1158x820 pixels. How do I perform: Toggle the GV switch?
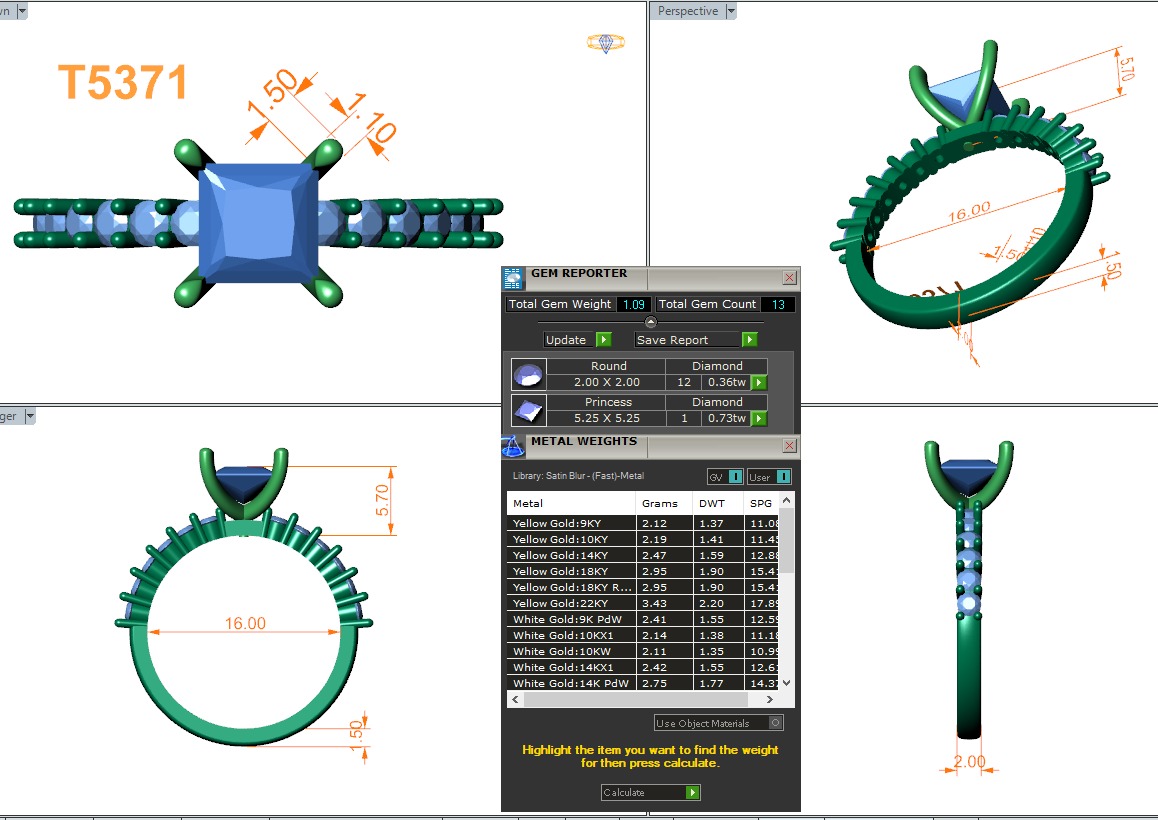(735, 477)
